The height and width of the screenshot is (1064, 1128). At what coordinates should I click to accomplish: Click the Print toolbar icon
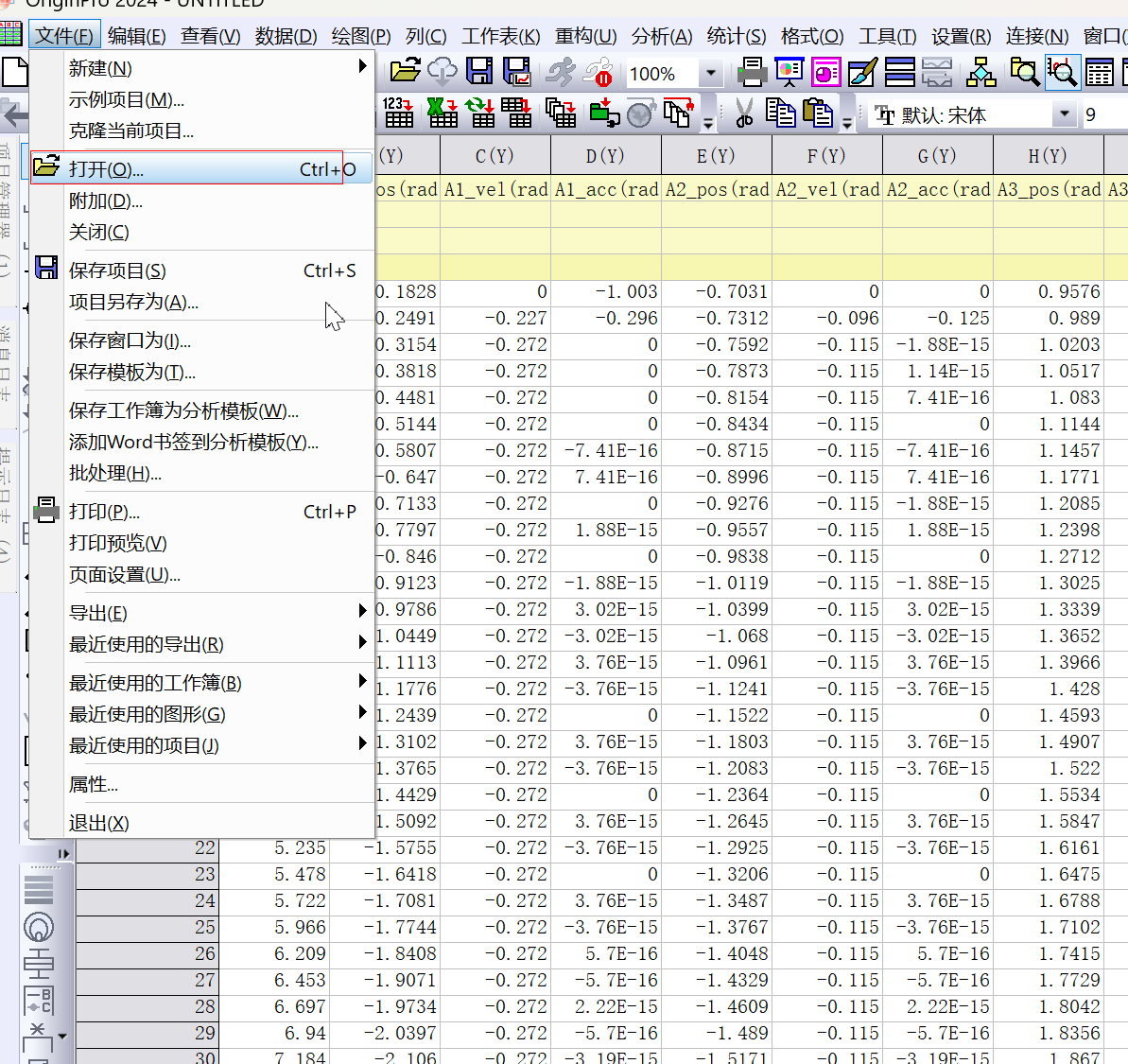point(752,72)
